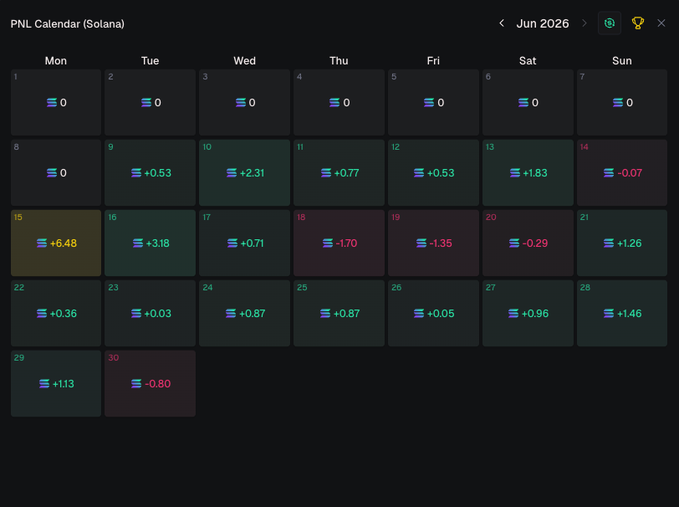The width and height of the screenshot is (679, 507).
Task: Open June 25 cell showing +0.87
Action: coord(339,313)
